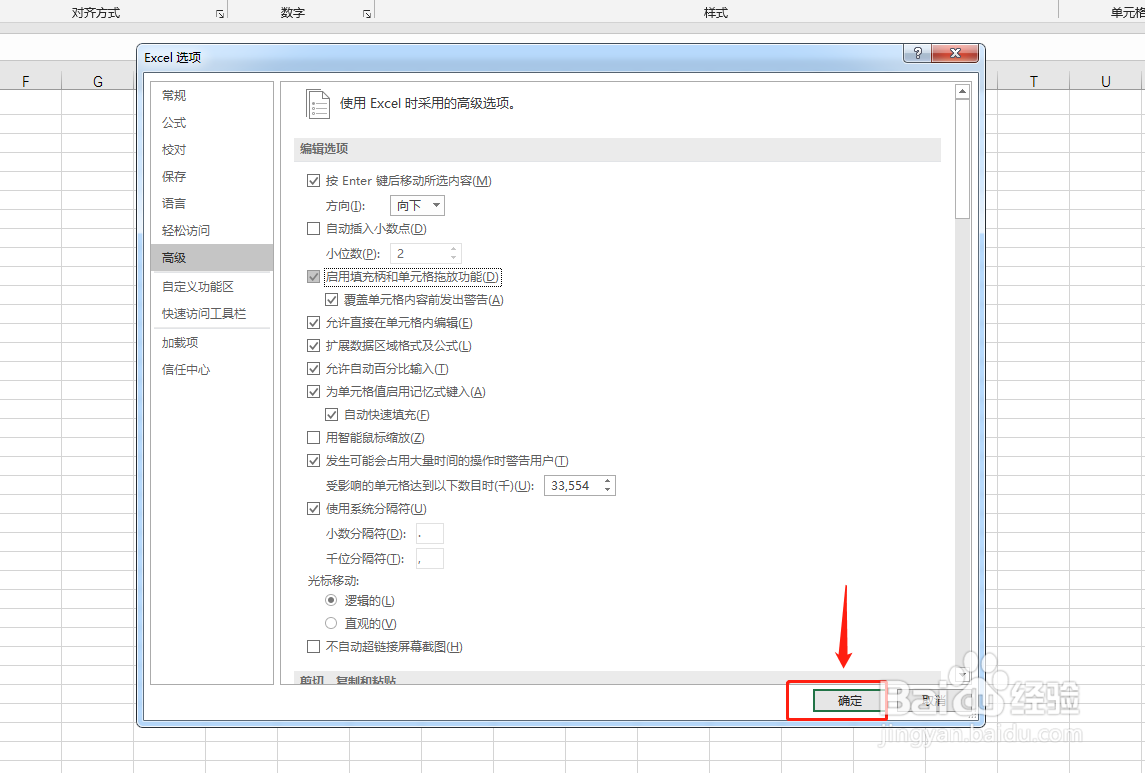Click the scroll-up arrow of options list

[962, 91]
